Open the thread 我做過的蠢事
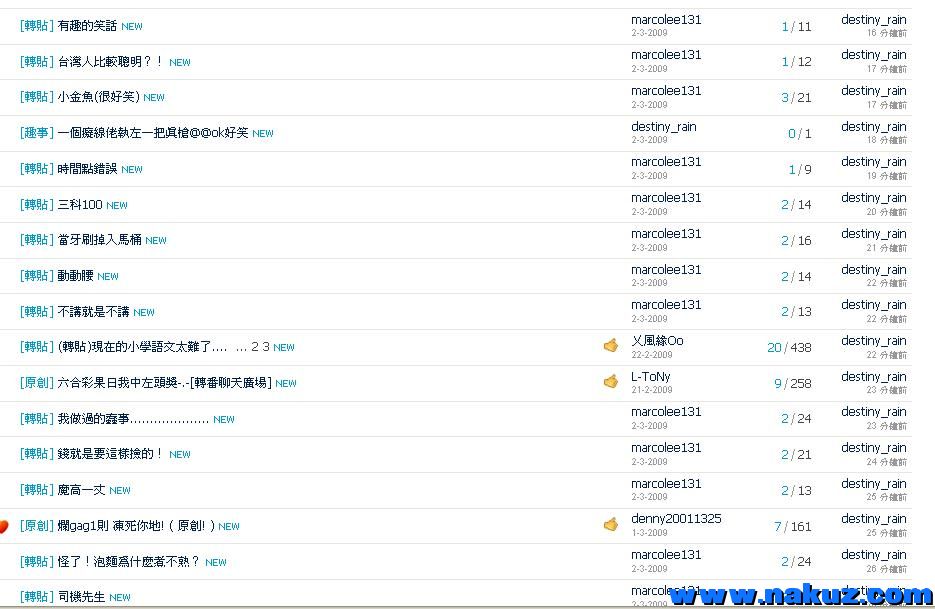935x609 pixels. pyautogui.click(x=133, y=419)
